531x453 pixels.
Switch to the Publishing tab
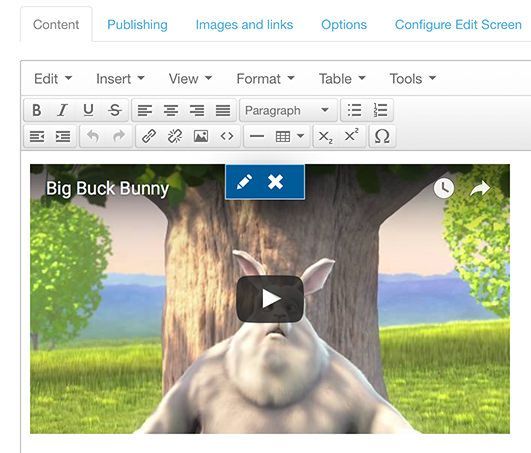[137, 25]
